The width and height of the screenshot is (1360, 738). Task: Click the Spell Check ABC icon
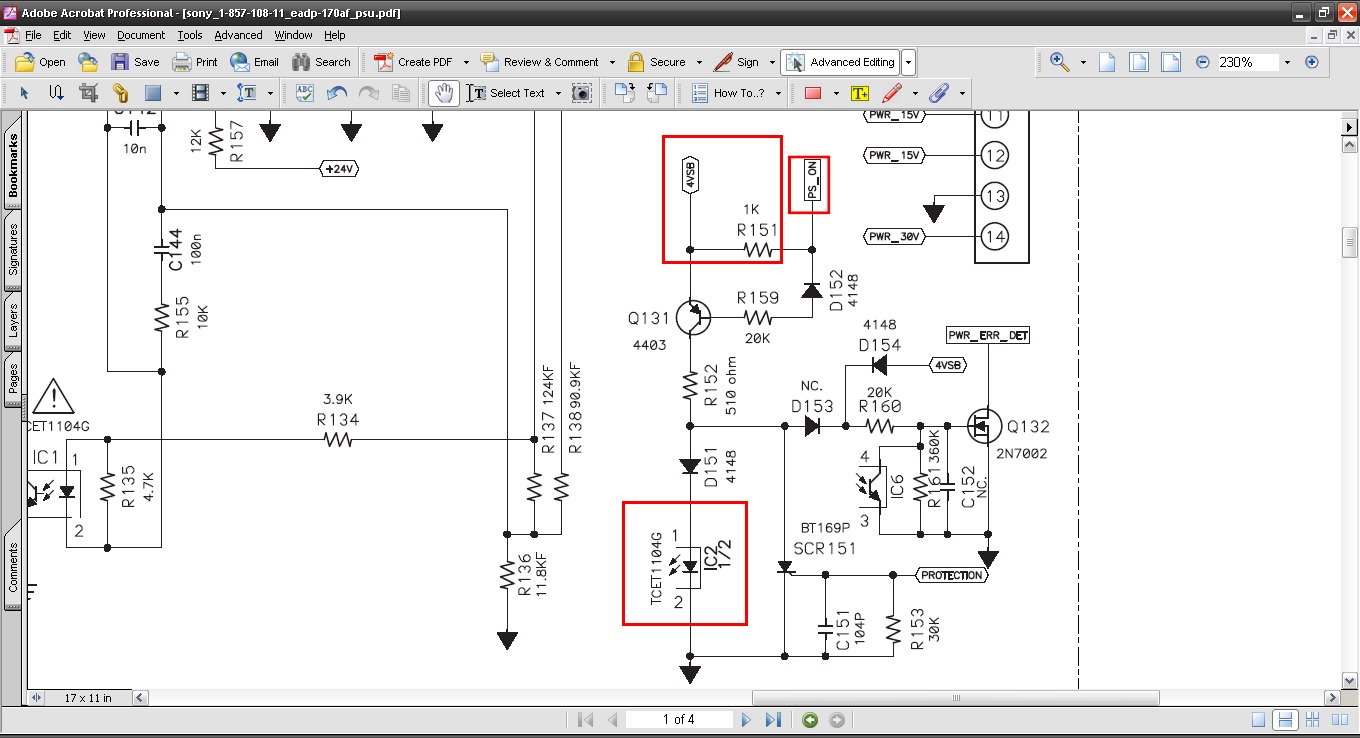pos(305,93)
